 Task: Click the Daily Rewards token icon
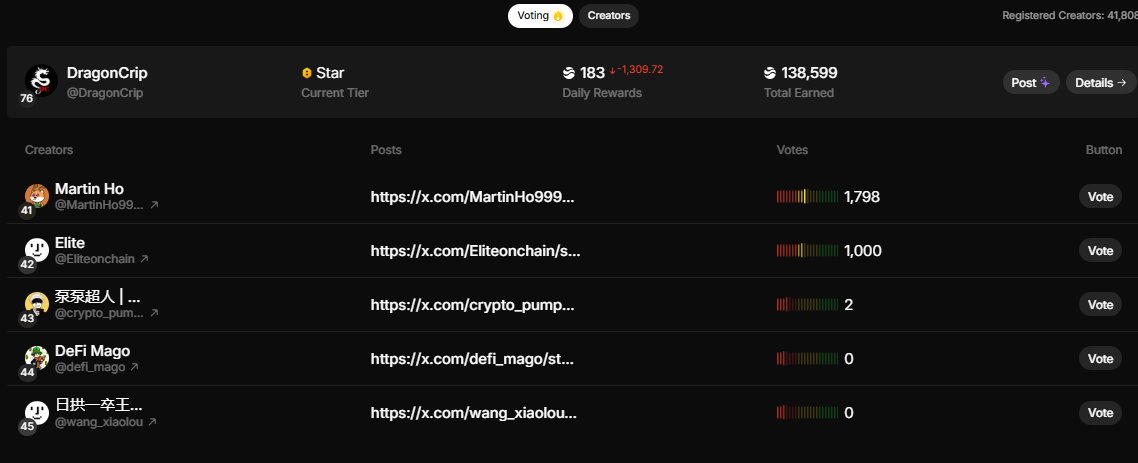(569, 73)
